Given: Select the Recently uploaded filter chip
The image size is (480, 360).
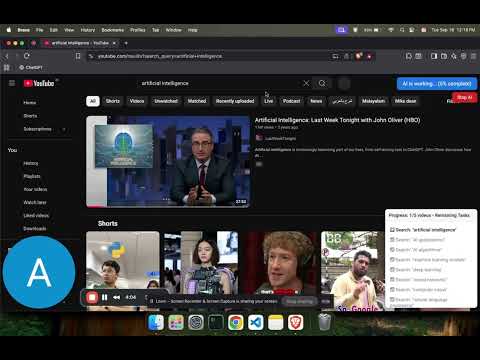Looking at the screenshot, I should coord(235,101).
